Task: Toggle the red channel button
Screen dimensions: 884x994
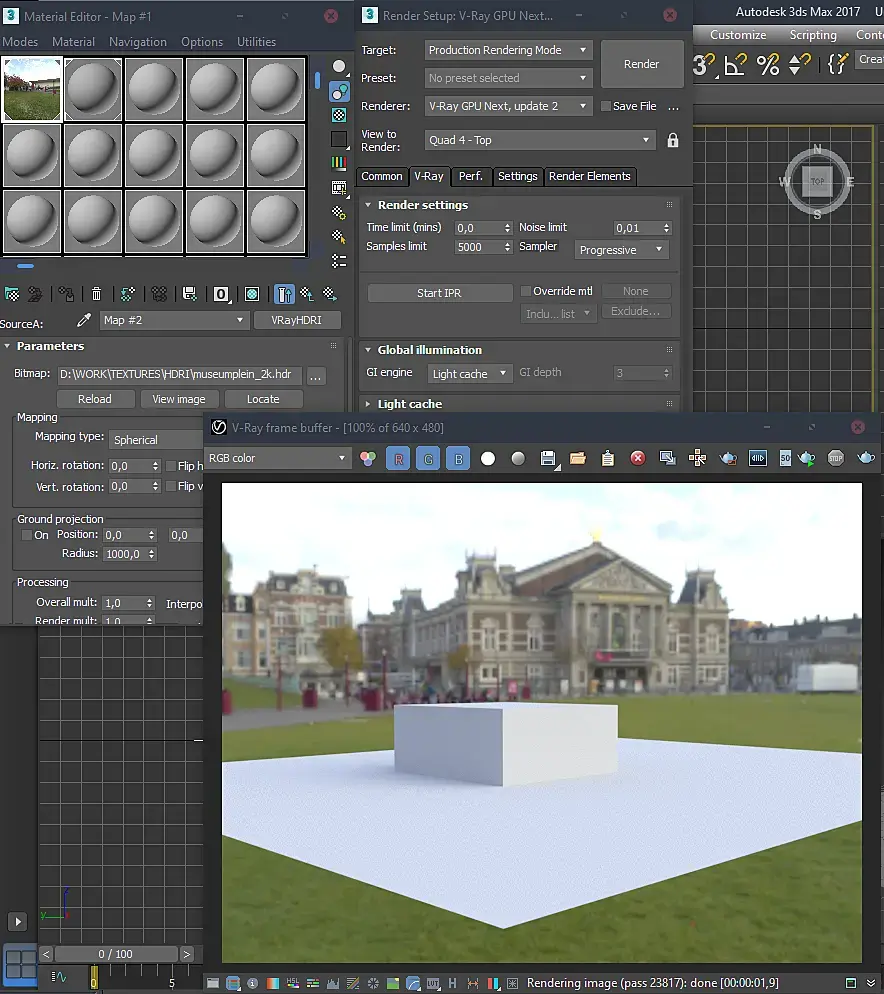Action: click(x=398, y=458)
